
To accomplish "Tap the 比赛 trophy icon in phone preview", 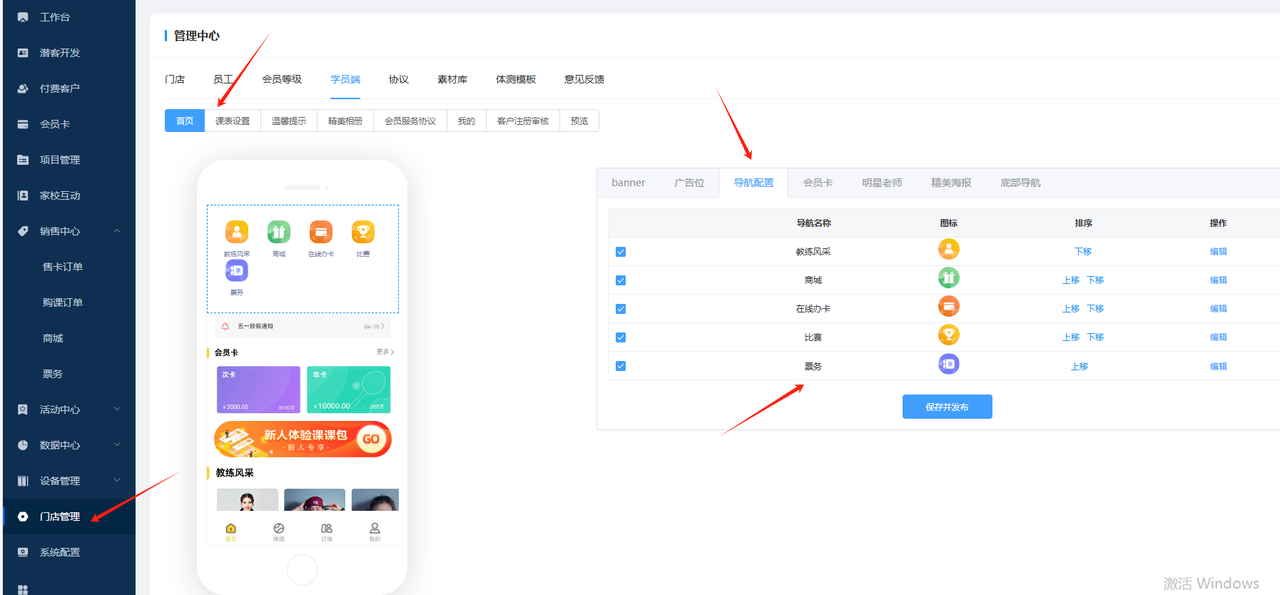I will (x=363, y=232).
